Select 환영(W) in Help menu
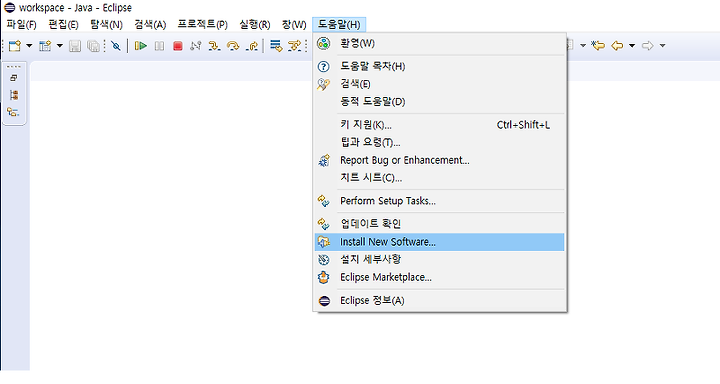Viewport: 720px width, 384px height. tap(439, 44)
